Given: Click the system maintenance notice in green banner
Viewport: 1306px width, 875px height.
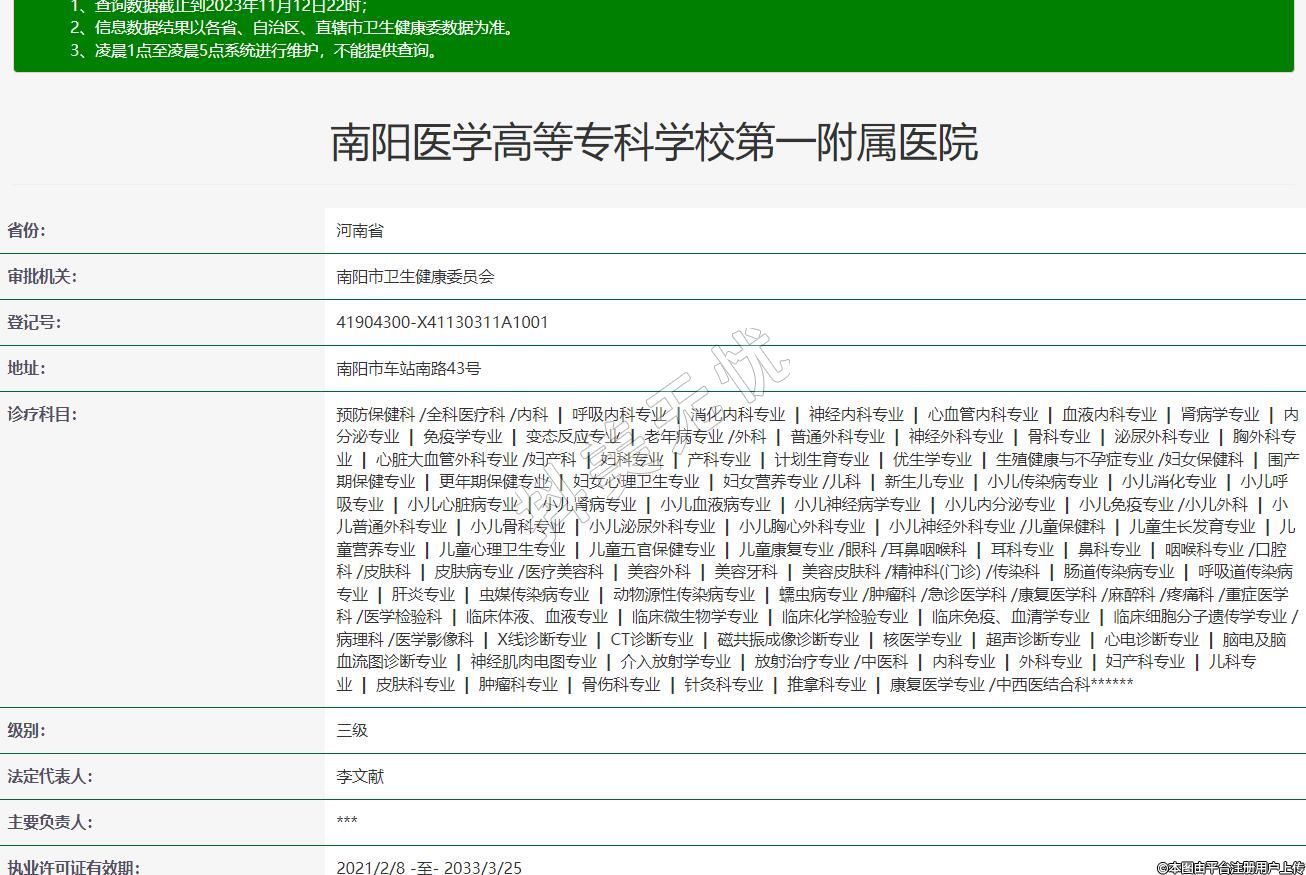Looking at the screenshot, I should click(x=255, y=50).
